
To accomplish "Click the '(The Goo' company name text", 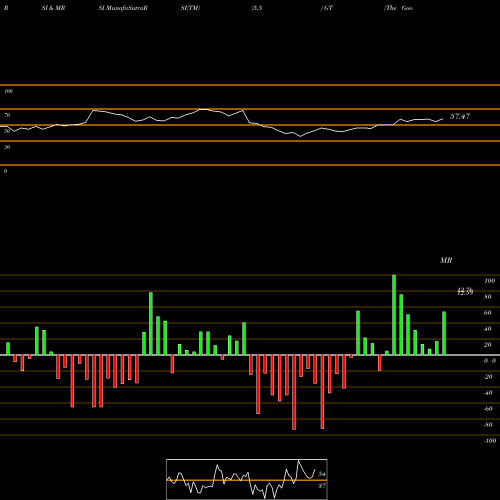I will 398,8.
